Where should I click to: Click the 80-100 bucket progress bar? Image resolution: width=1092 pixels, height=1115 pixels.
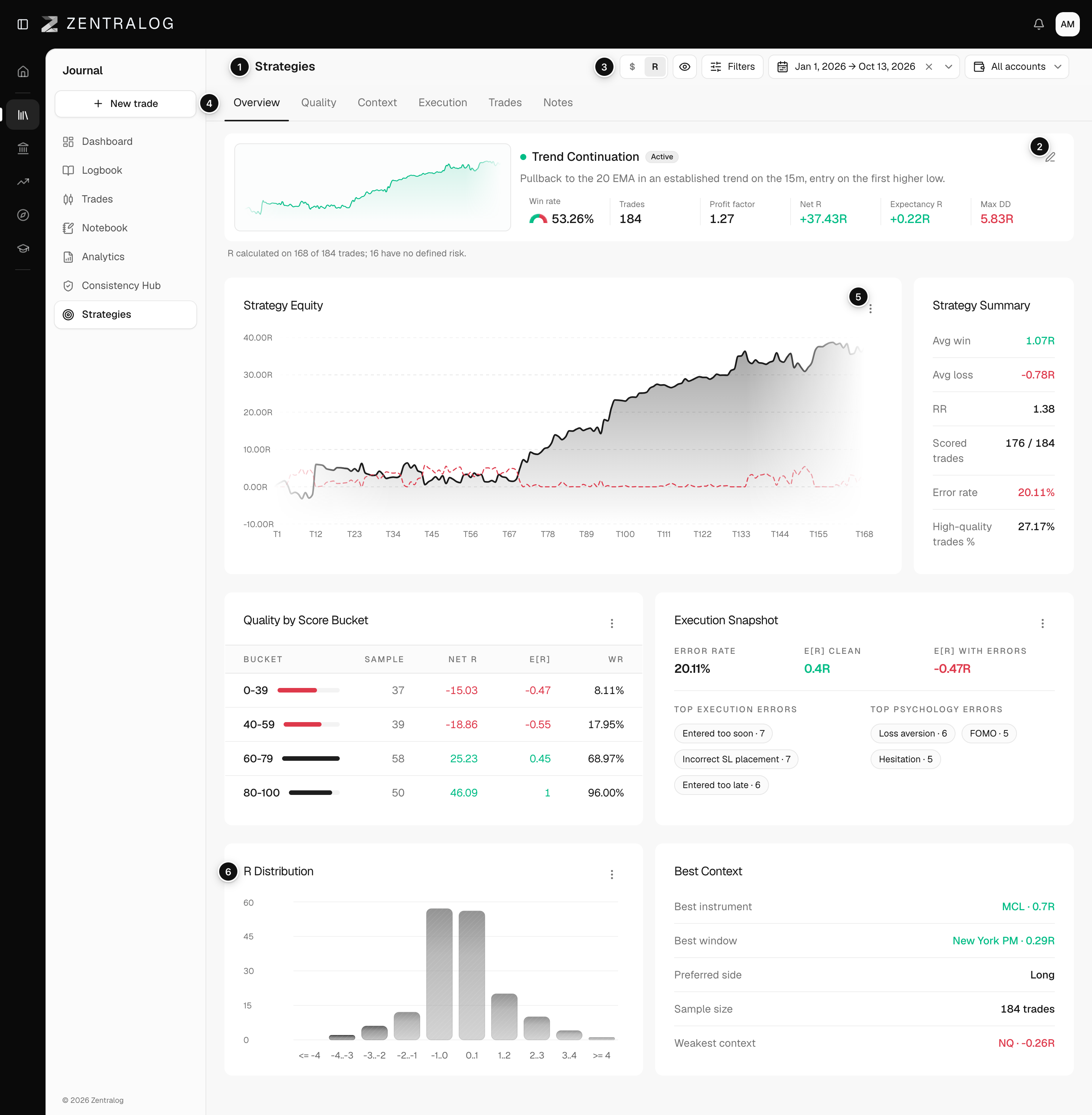pyautogui.click(x=314, y=793)
